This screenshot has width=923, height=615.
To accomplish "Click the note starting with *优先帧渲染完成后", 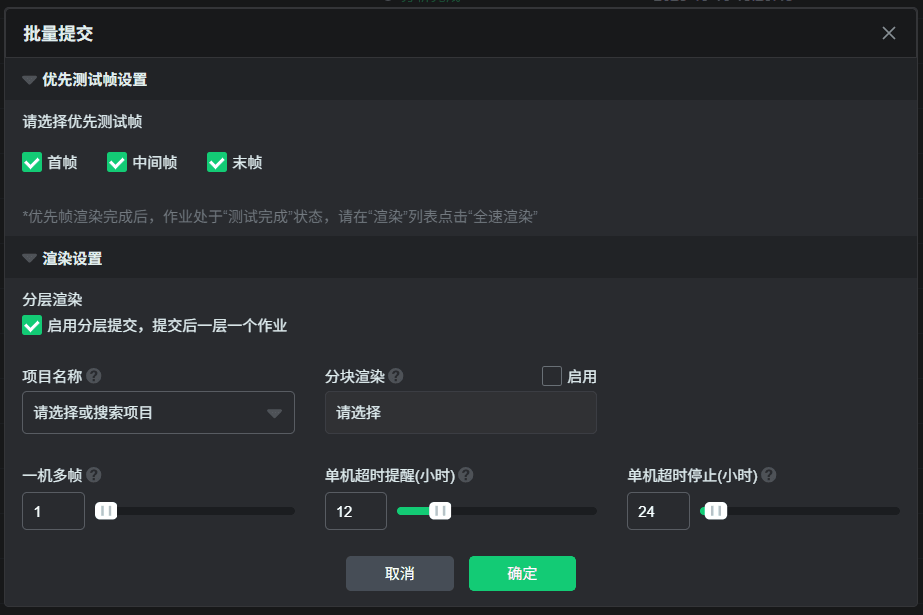I will 280,217.
